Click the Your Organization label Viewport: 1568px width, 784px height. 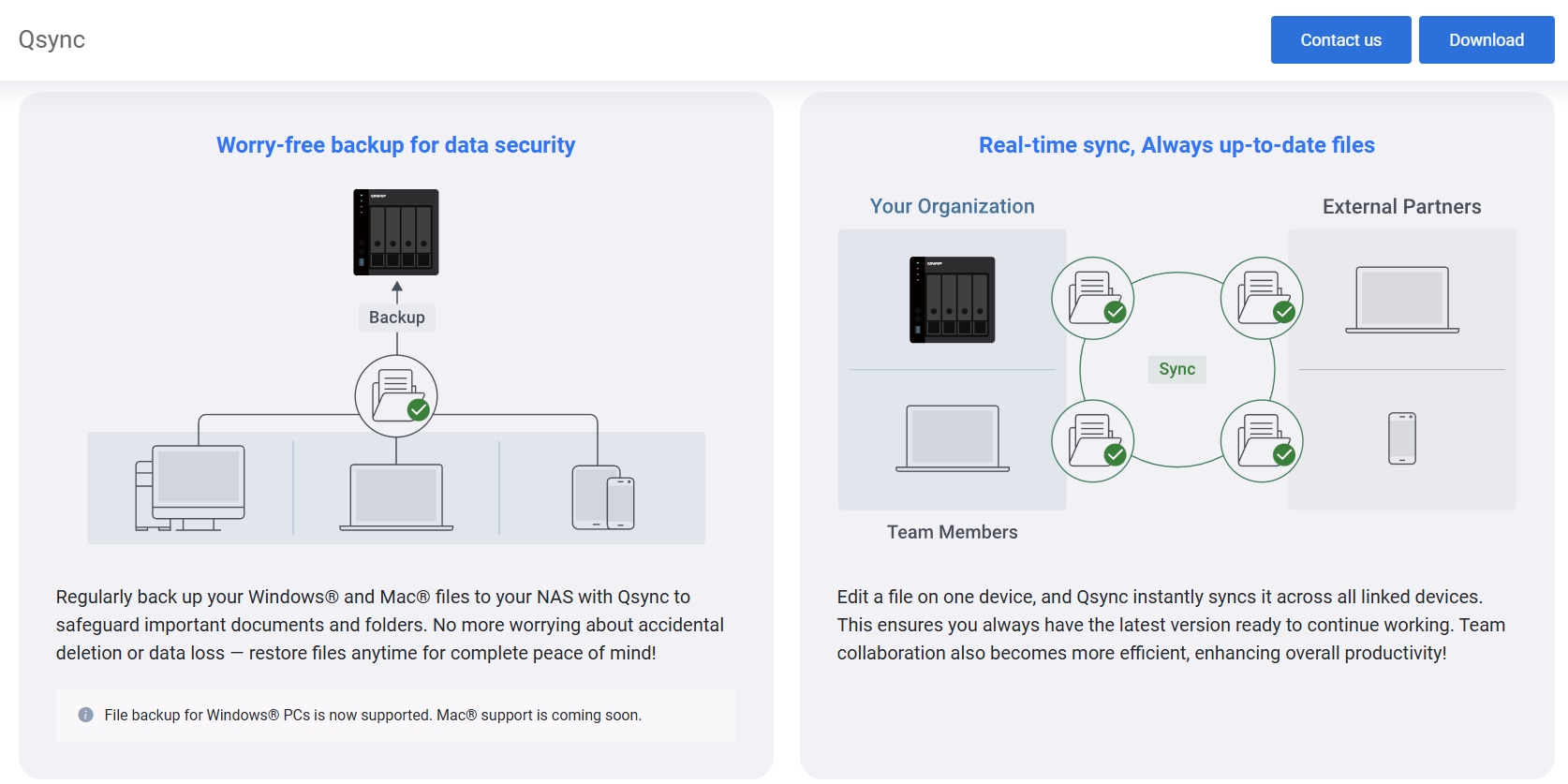point(953,206)
